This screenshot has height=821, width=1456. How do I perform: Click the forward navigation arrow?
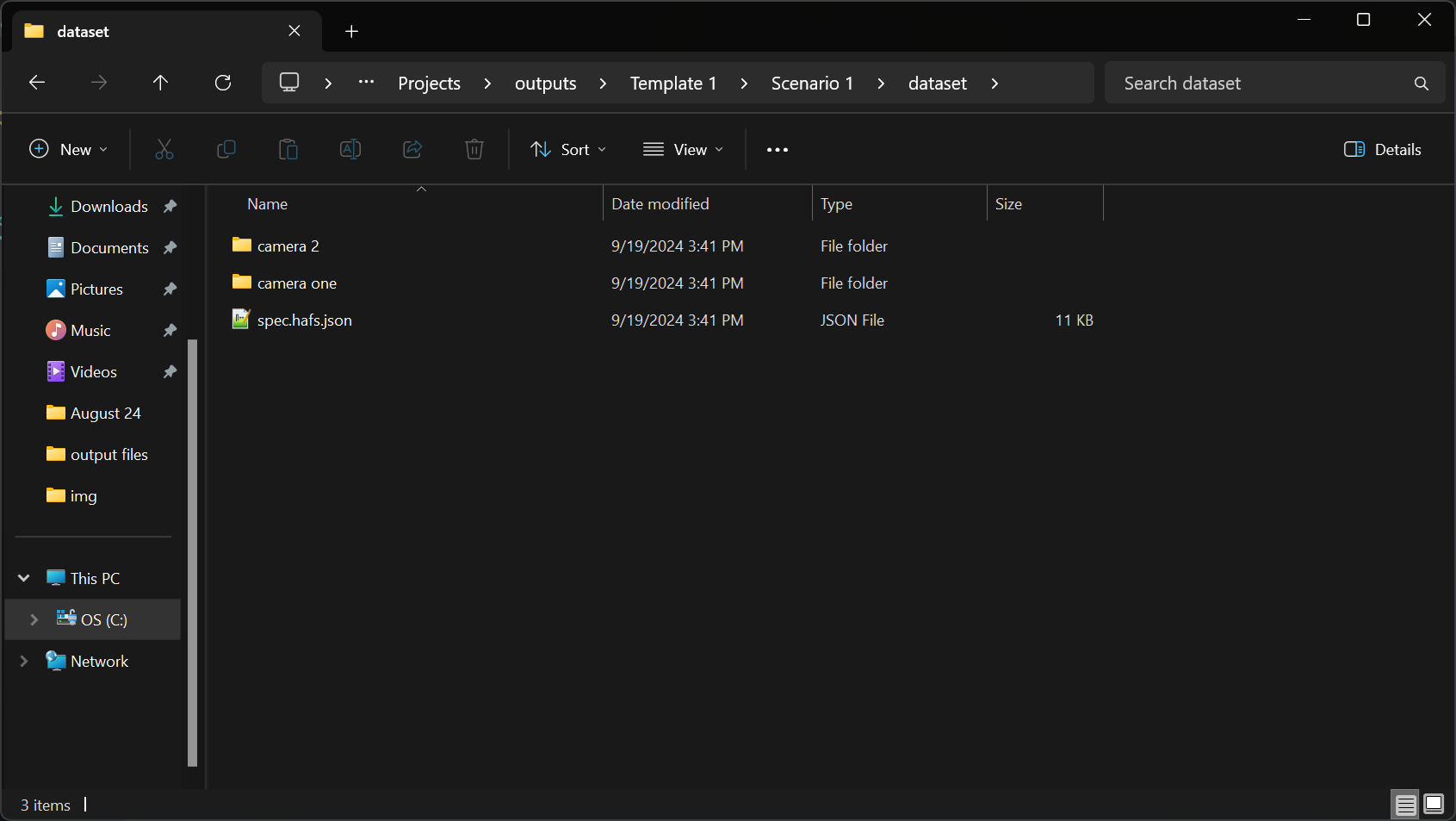99,82
